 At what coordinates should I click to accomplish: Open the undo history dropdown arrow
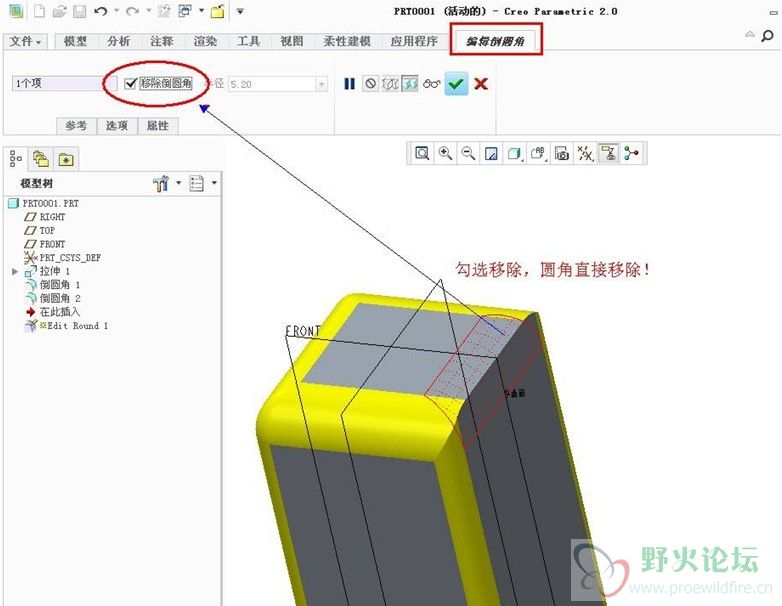[117, 10]
